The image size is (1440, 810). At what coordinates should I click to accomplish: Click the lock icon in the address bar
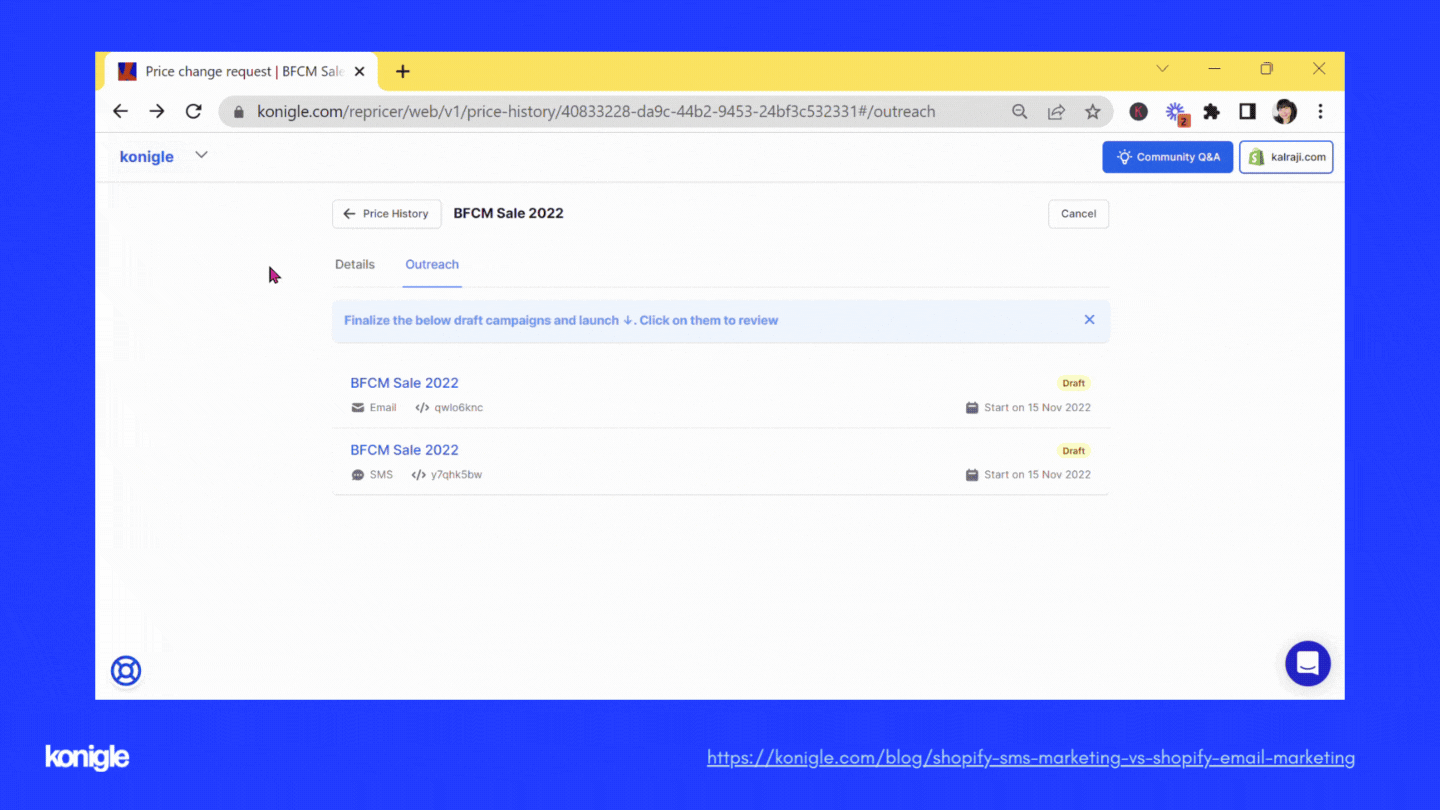coord(238,112)
